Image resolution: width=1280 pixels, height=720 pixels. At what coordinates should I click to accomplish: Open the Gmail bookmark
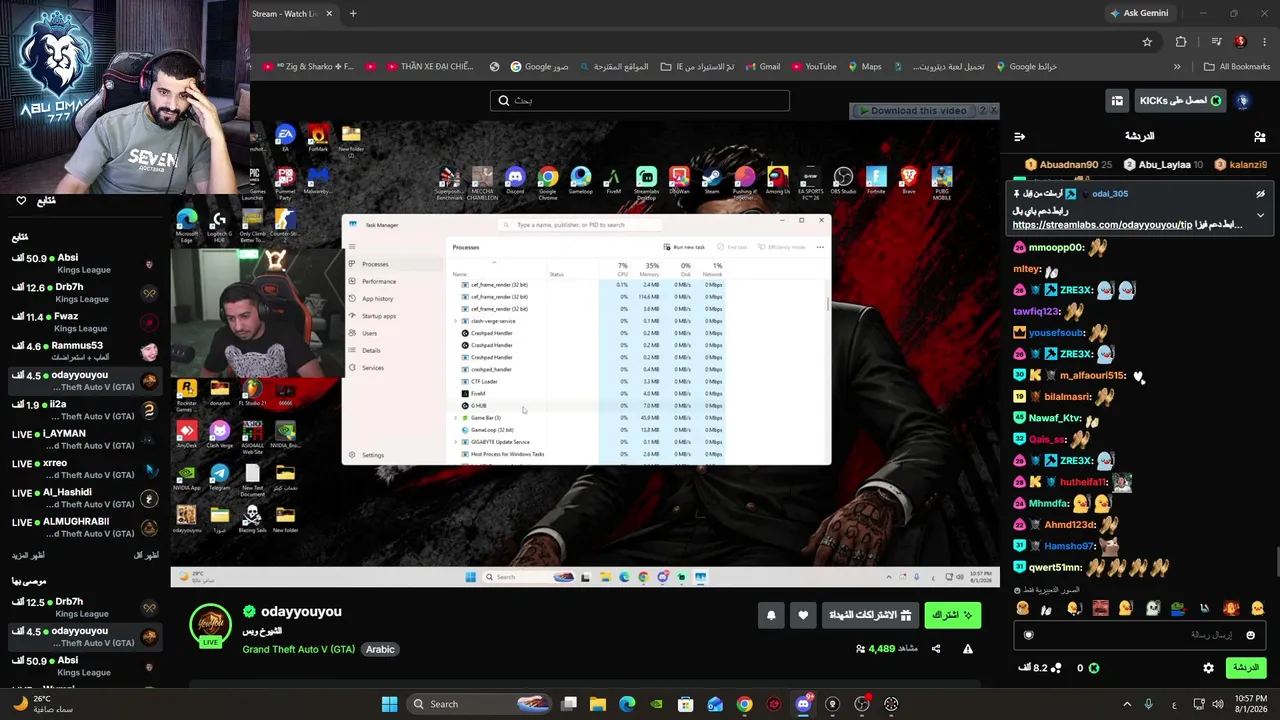tap(762, 67)
